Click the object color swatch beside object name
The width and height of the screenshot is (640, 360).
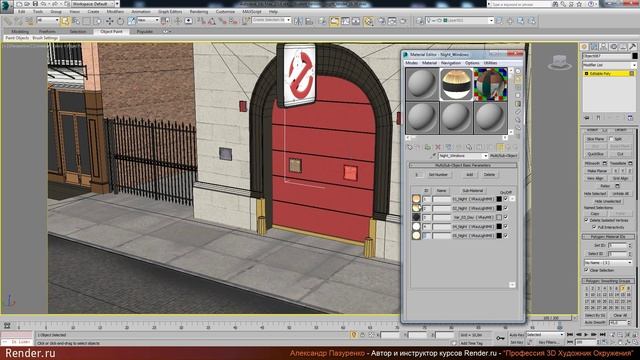pos(634,56)
